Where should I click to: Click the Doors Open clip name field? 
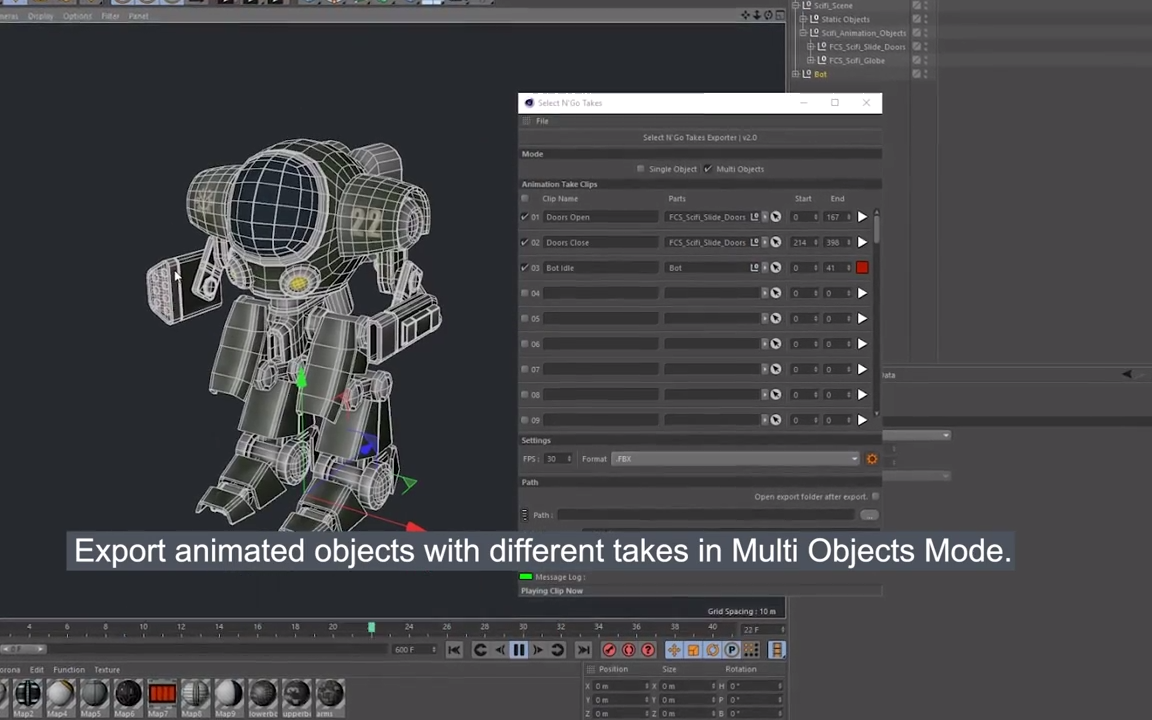(600, 217)
